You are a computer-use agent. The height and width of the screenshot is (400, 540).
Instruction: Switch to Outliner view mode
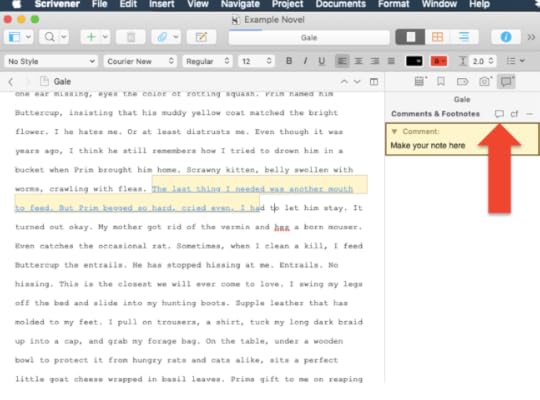[464, 37]
